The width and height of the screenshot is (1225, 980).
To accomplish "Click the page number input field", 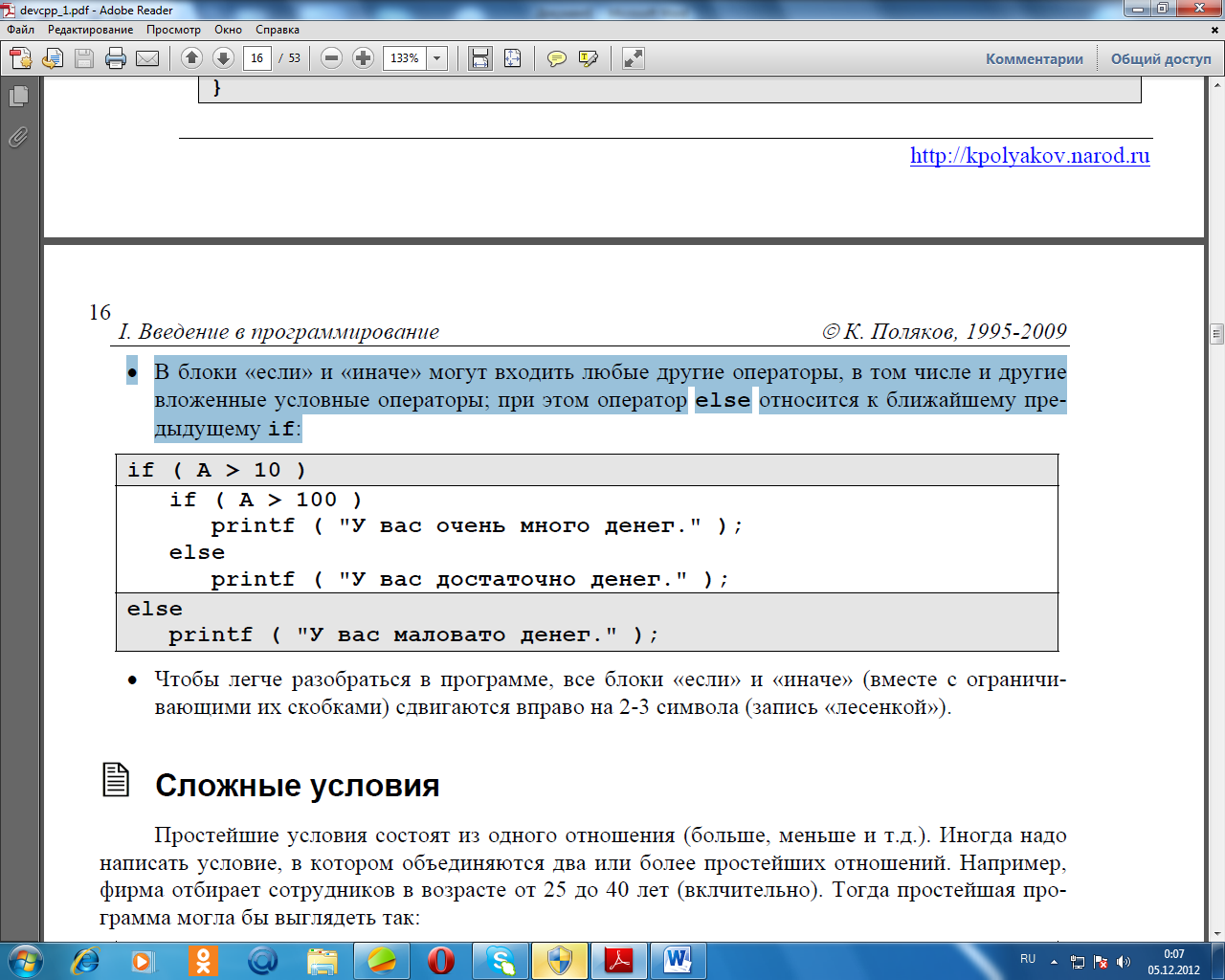I will (x=256, y=58).
